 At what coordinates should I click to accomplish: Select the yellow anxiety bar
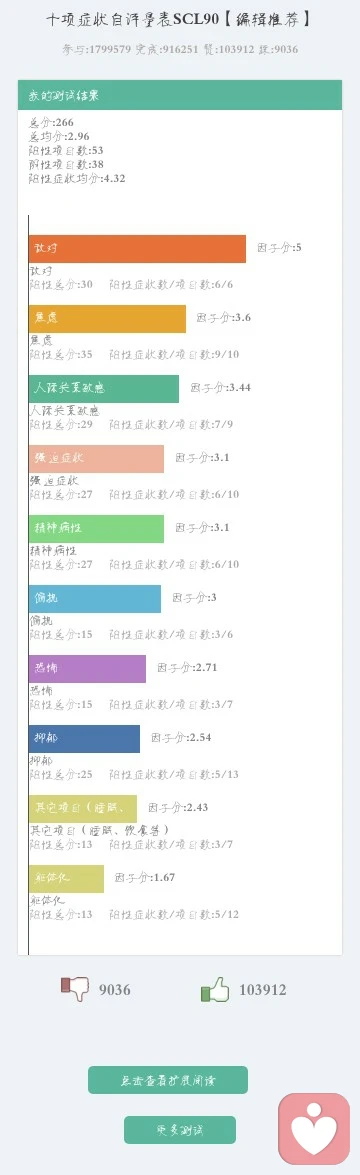click(107, 318)
